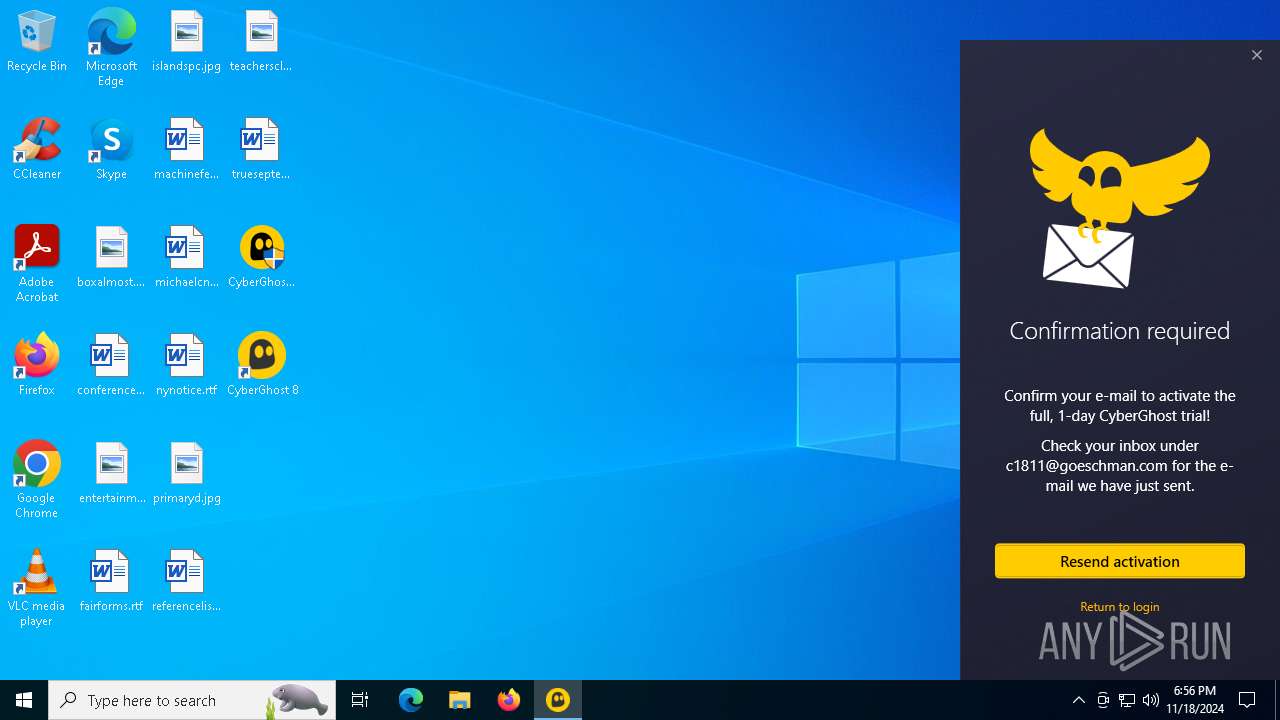The height and width of the screenshot is (720, 1280).
Task: Launch Firefox from the desktop shortcut
Action: click(x=37, y=365)
